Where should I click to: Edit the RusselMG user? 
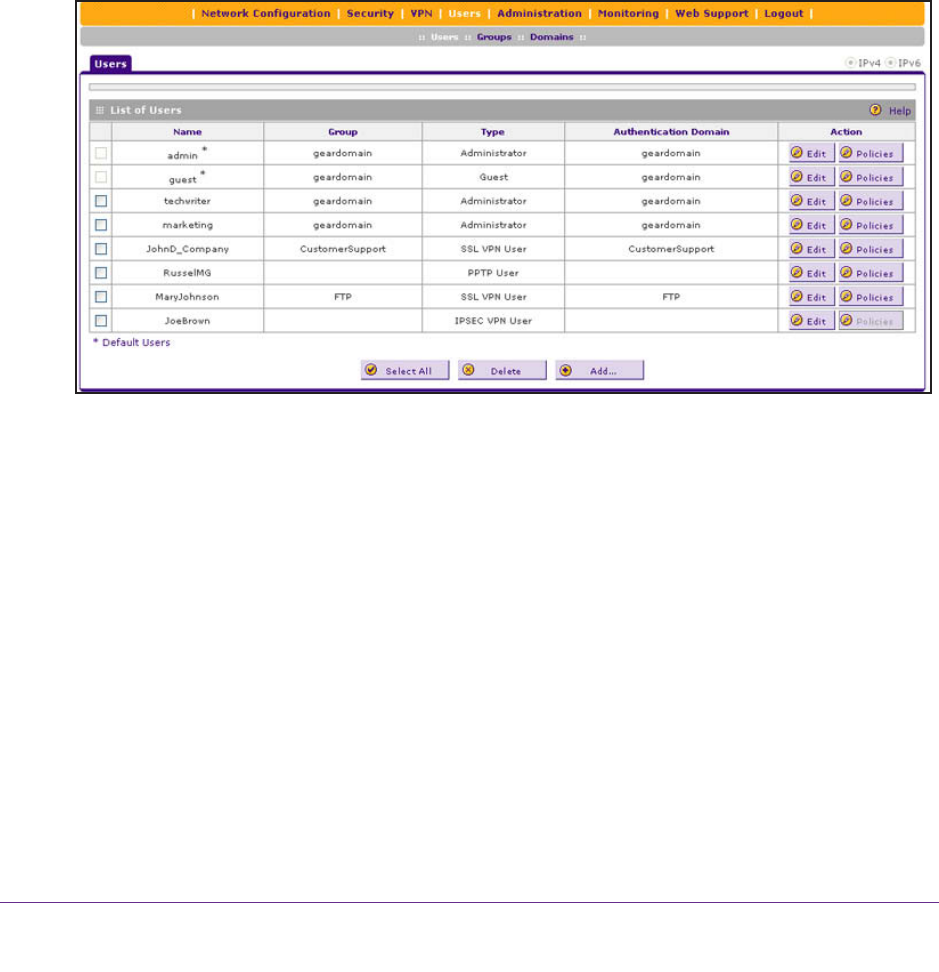pos(811,273)
